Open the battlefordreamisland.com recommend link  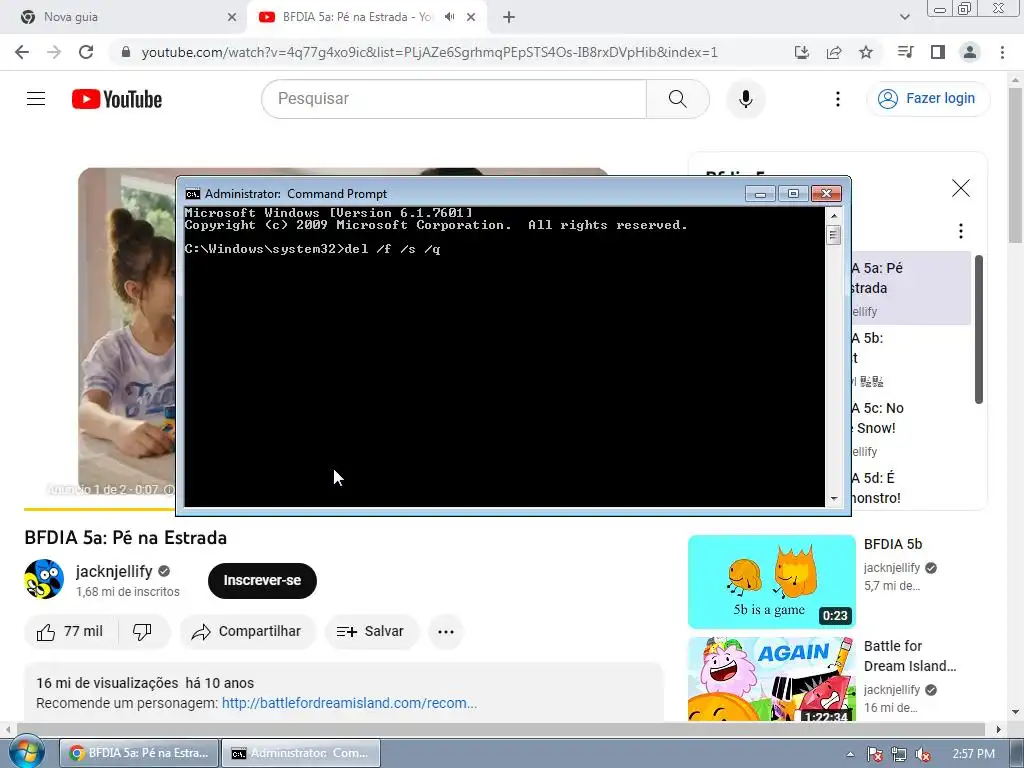tap(349, 703)
